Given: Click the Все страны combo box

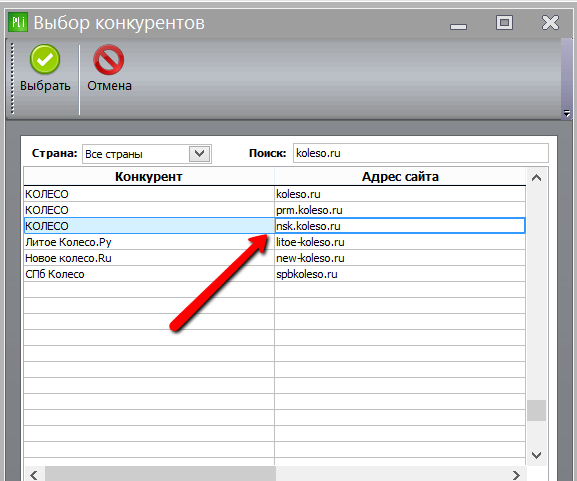Looking at the screenshot, I should 146,154.
